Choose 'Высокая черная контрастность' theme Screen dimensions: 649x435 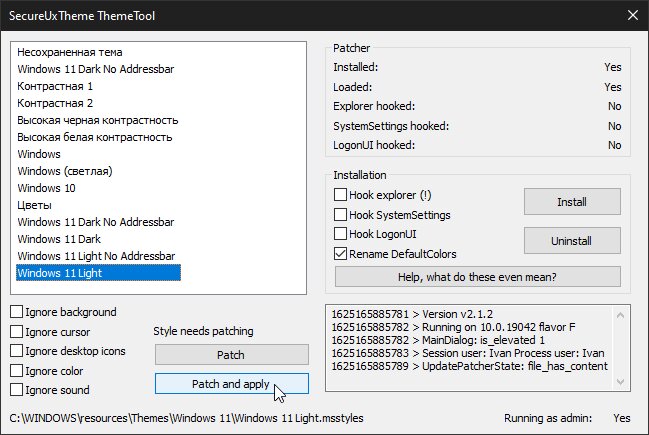[x=98, y=120]
